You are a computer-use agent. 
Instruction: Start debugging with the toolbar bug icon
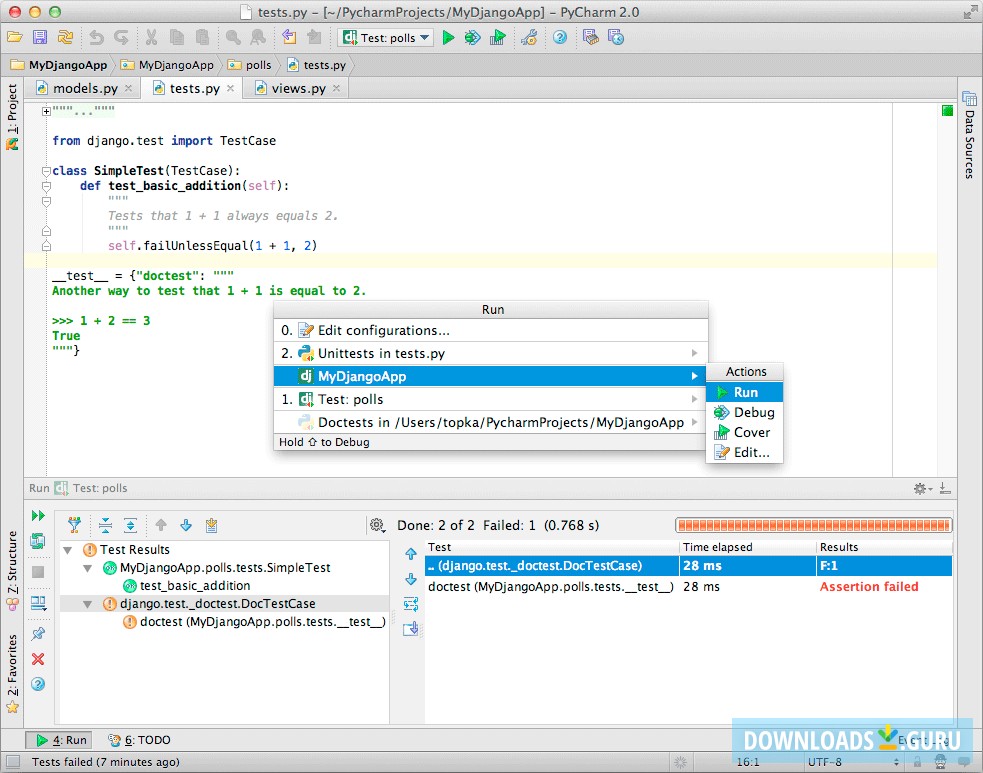pyautogui.click(x=472, y=38)
